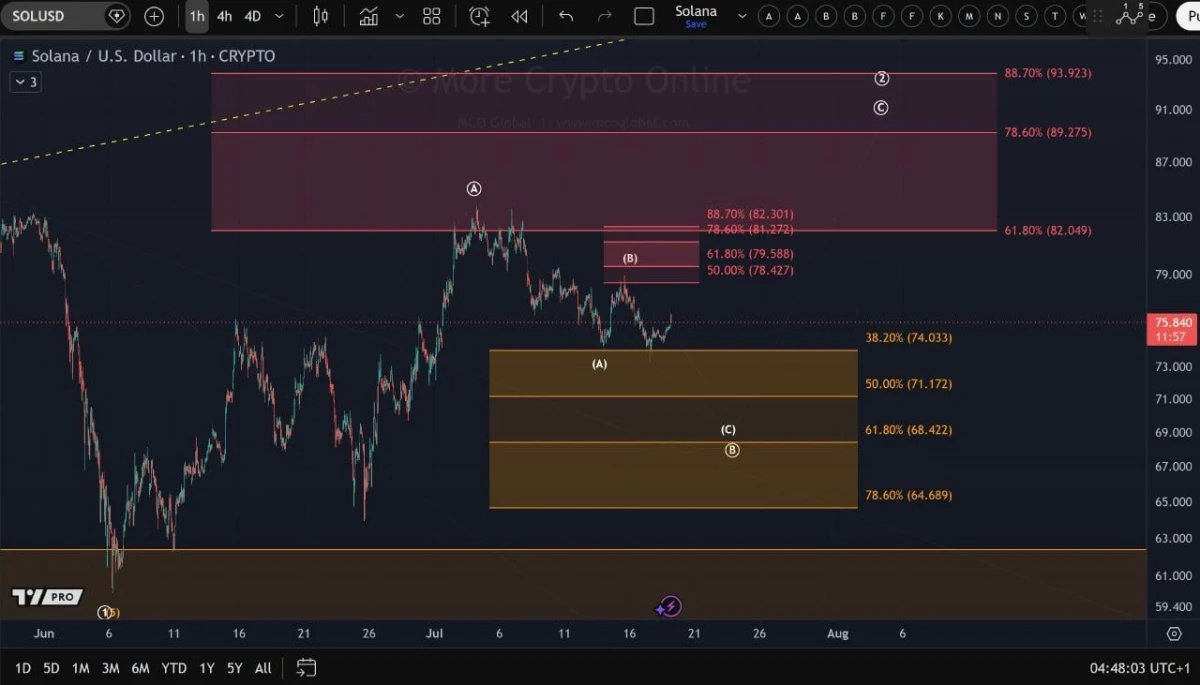Select the M circle label tool
The image size is (1200, 685).
969,16
